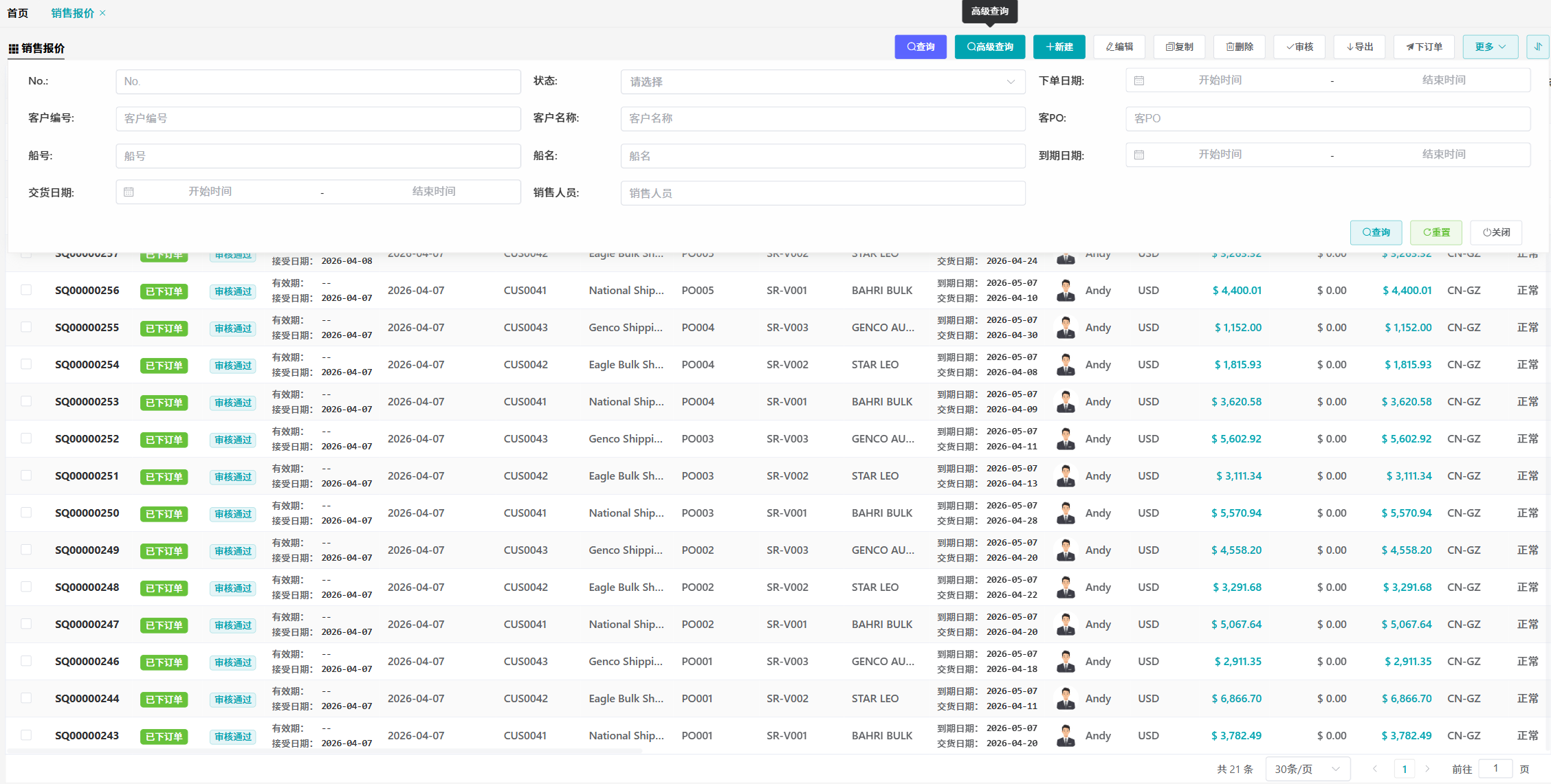Tick the checkbox for SQ00000256

point(26,290)
